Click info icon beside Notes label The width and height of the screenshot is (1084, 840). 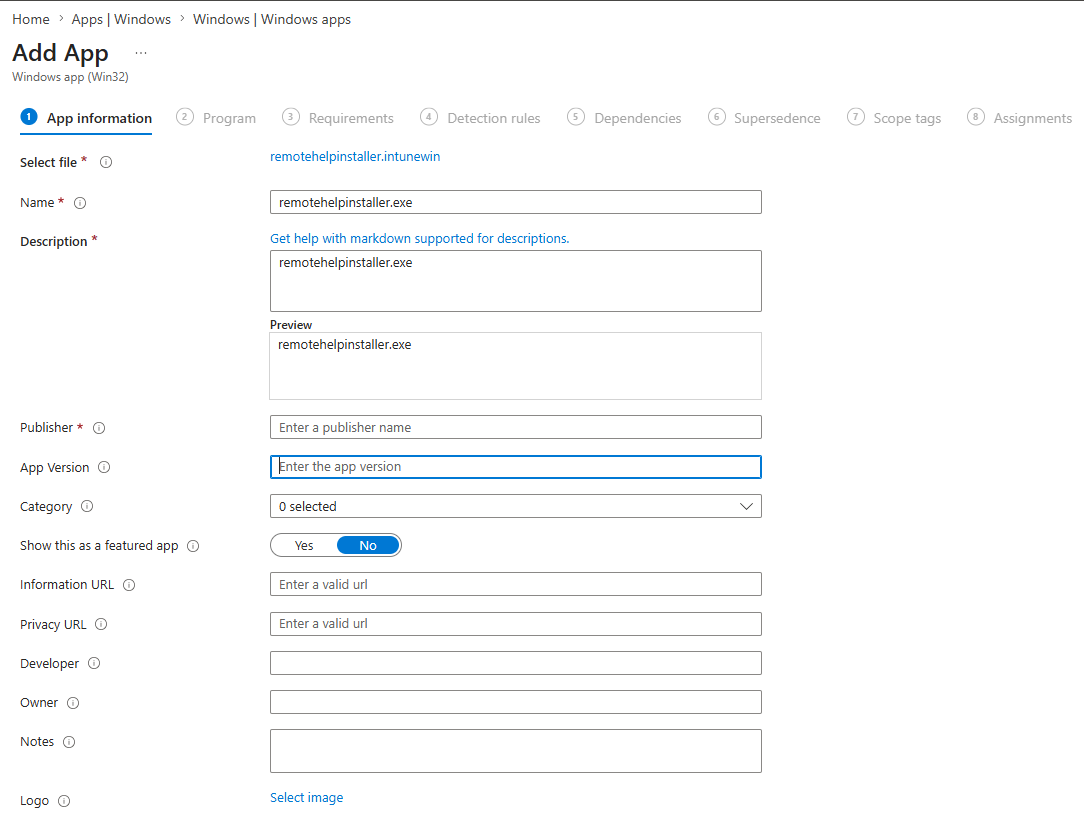click(x=69, y=742)
